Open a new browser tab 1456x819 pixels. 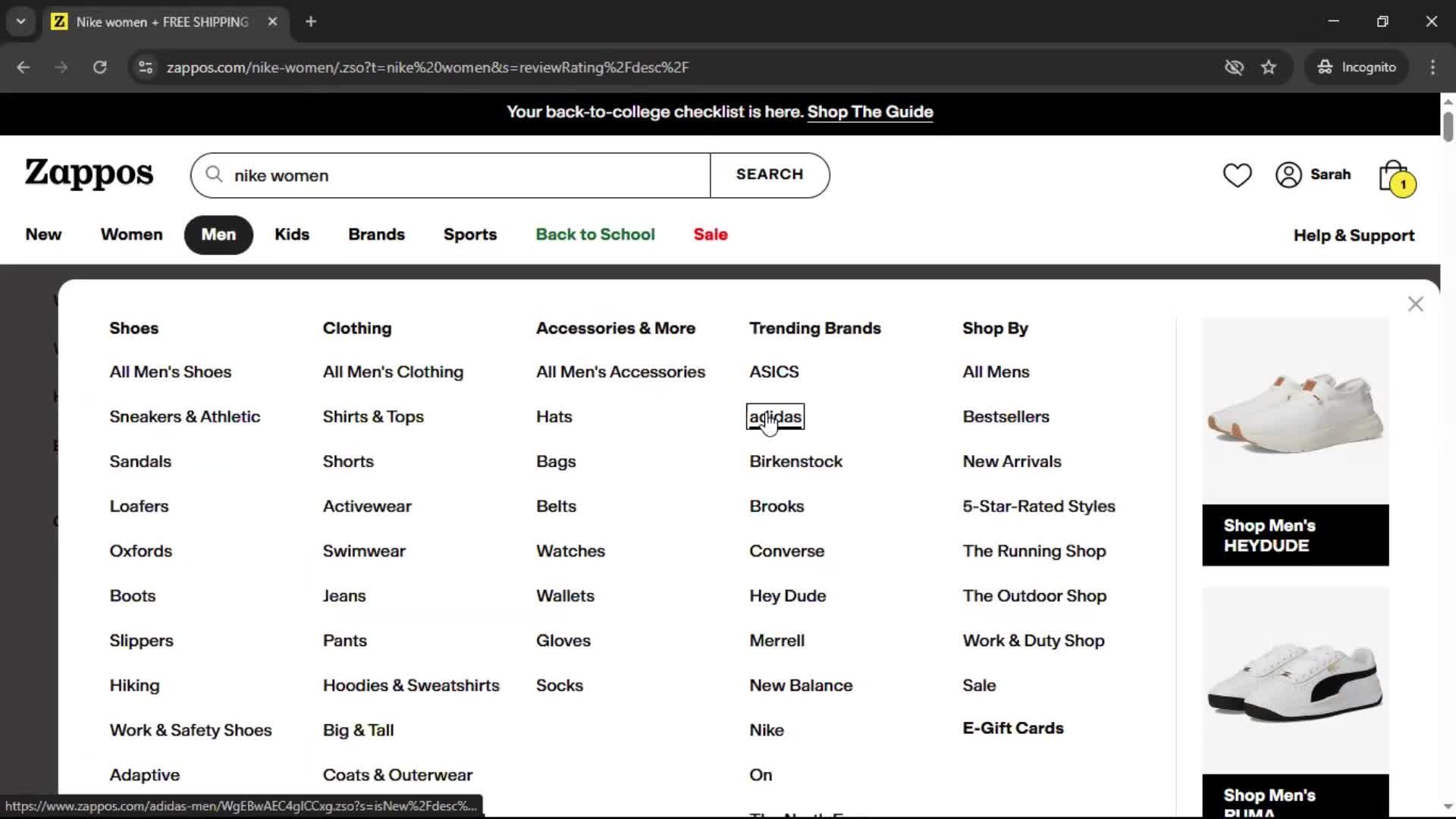pos(310,21)
